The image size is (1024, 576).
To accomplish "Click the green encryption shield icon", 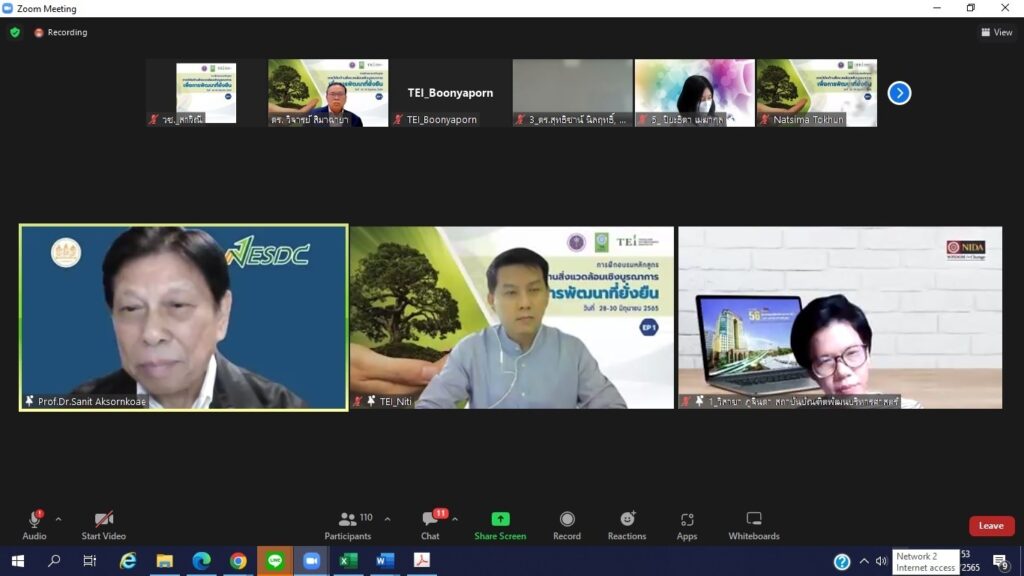I will click(15, 32).
